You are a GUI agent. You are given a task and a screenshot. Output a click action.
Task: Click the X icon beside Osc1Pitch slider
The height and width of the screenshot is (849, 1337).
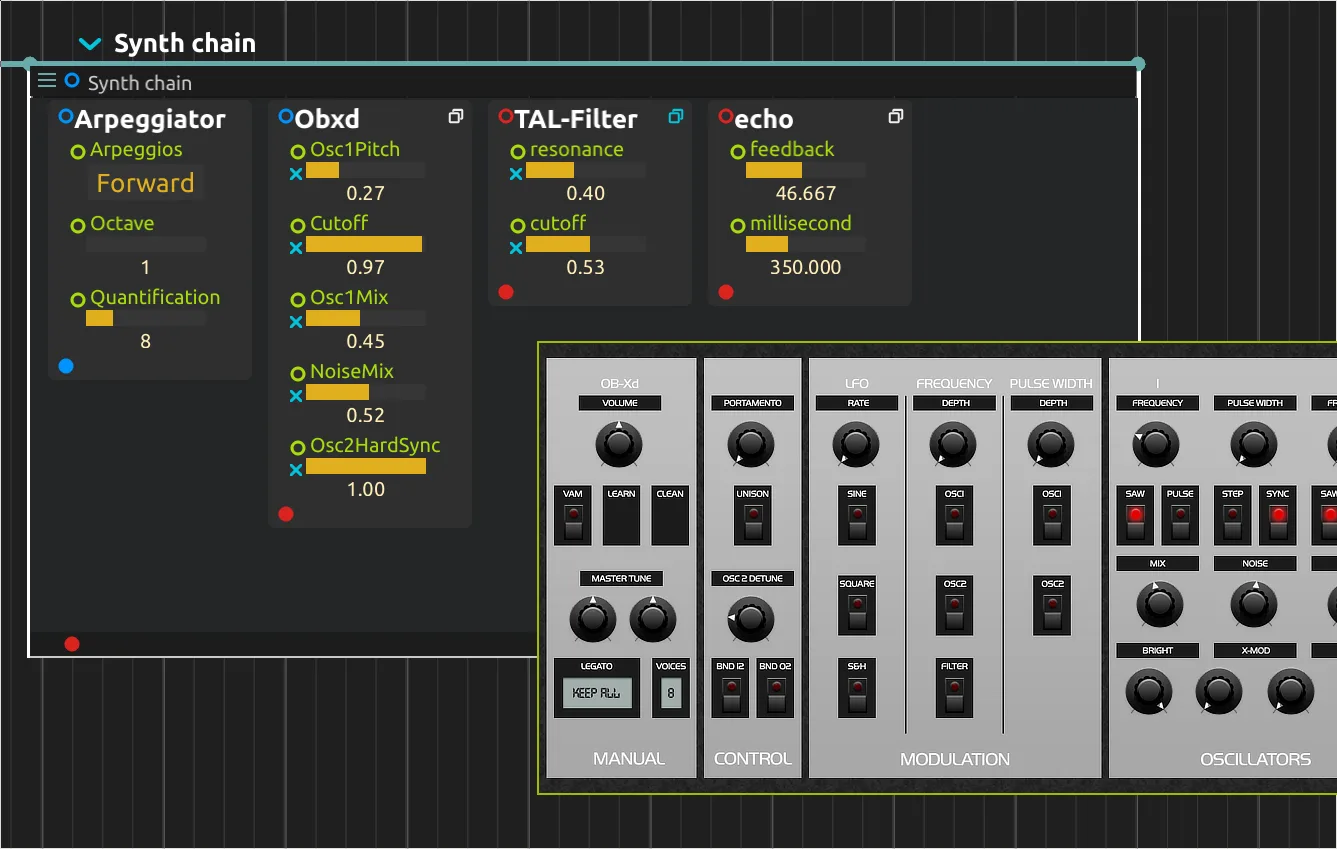(296, 174)
